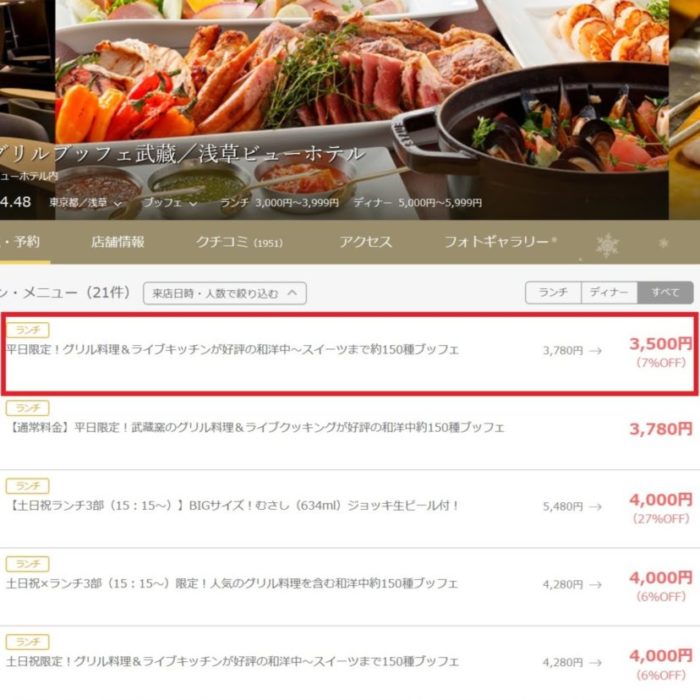
Task: Show all plans with すべて filter
Action: tap(665, 292)
